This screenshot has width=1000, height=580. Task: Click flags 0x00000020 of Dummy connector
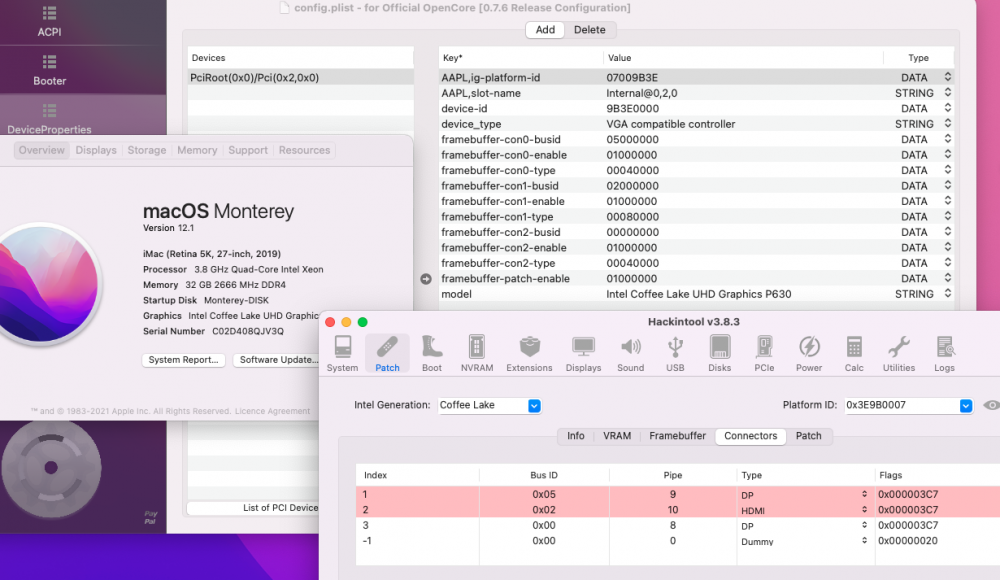pos(908,540)
